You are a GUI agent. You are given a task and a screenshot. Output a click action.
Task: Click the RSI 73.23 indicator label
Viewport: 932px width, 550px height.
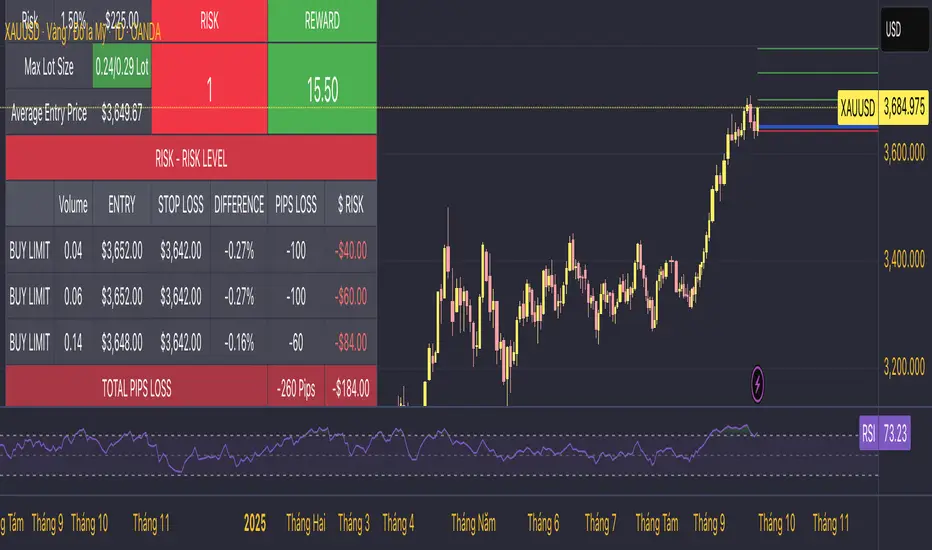[885, 433]
